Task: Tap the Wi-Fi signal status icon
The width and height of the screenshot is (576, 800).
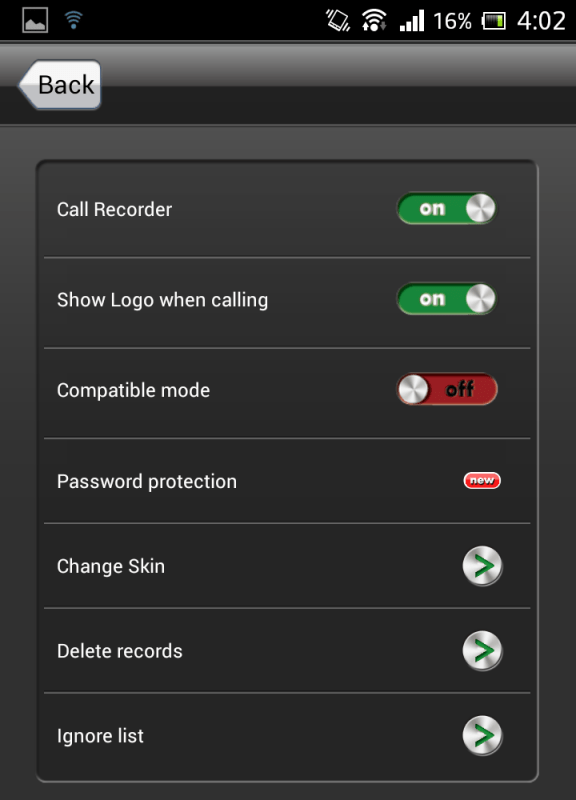Action: [x=374, y=21]
